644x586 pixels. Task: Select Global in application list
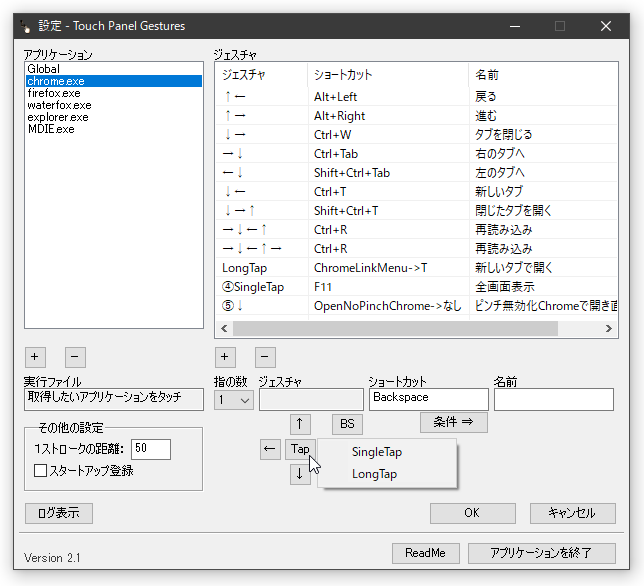pyautogui.click(x=114, y=69)
